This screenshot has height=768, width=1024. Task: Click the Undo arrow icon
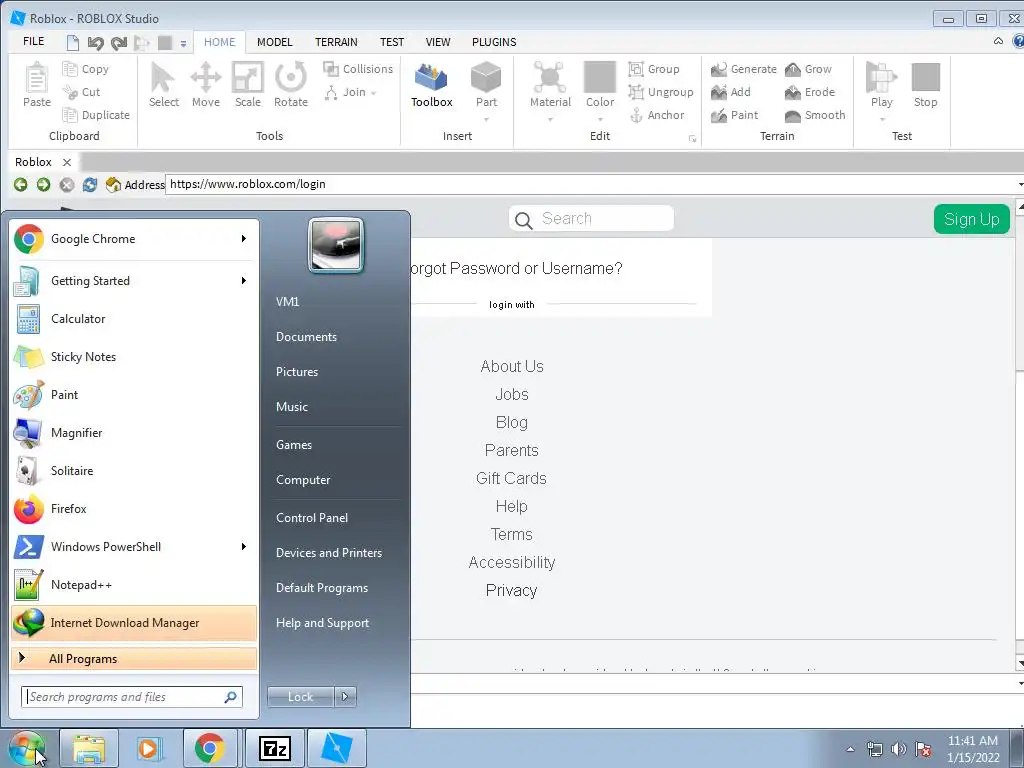95,43
